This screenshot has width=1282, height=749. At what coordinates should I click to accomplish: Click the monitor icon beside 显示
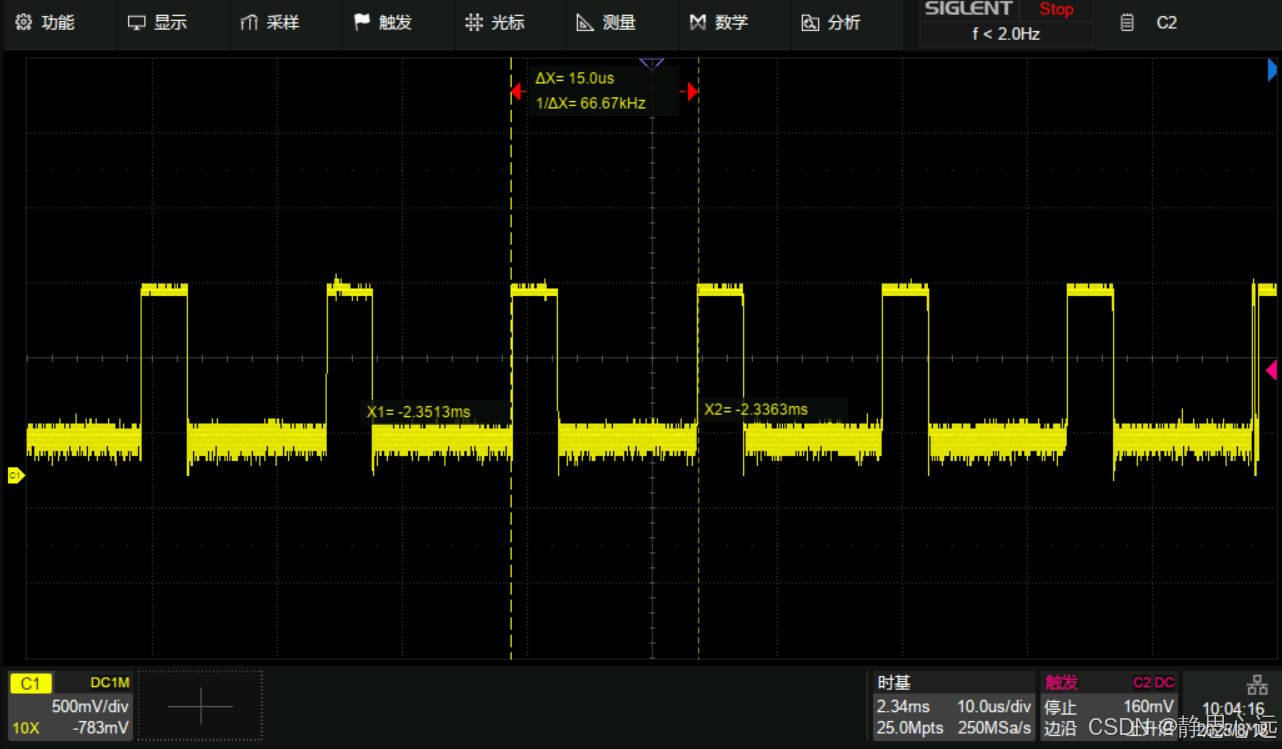click(x=136, y=22)
